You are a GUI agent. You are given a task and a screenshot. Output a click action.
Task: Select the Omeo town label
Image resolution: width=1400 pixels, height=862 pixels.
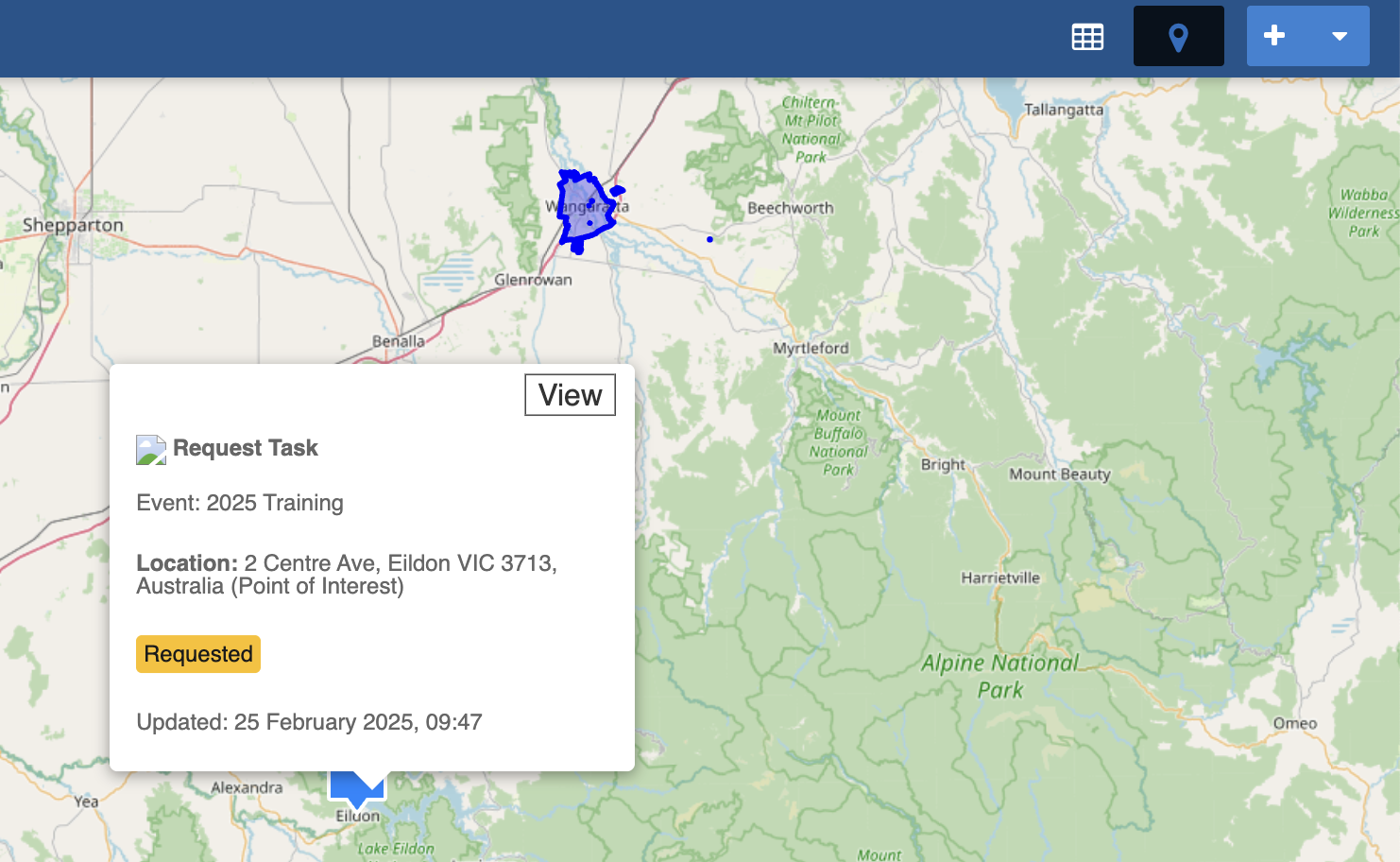(1294, 723)
